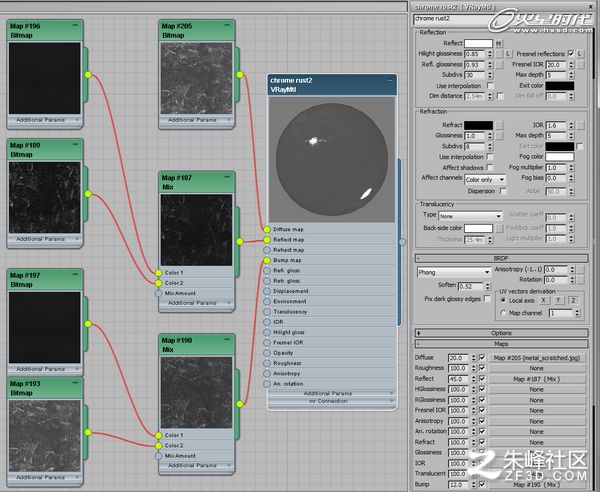
Task: Open the Back-side color swatch
Action: (x=478, y=228)
